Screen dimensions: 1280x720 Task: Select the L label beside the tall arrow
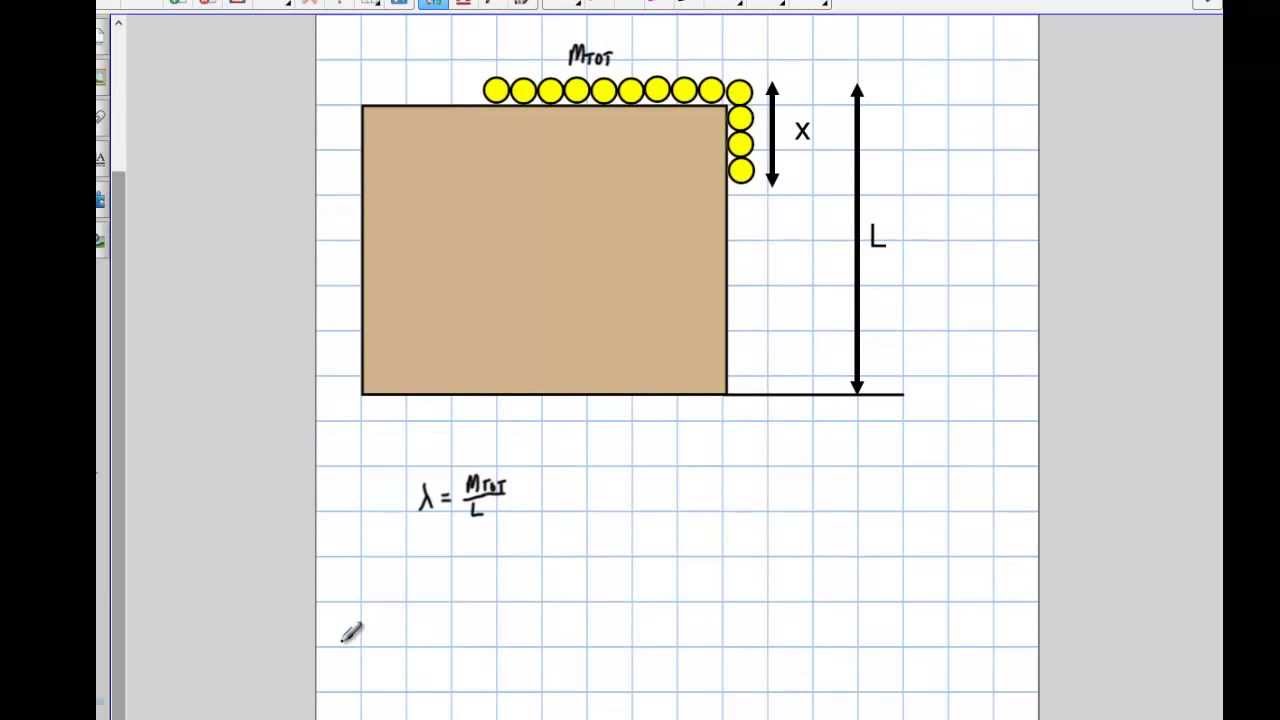pyautogui.click(x=877, y=236)
